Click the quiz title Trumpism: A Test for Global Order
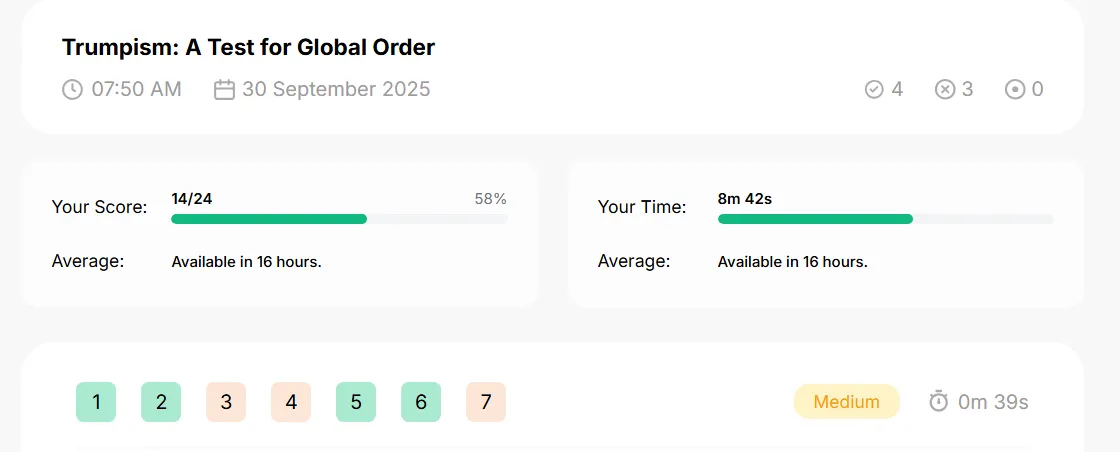Image resolution: width=1120 pixels, height=452 pixels. coord(249,47)
